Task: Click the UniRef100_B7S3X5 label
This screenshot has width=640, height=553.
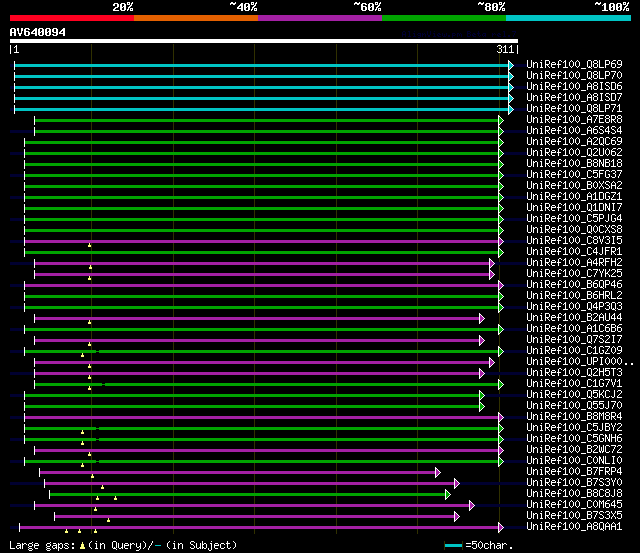Action: coord(574,516)
